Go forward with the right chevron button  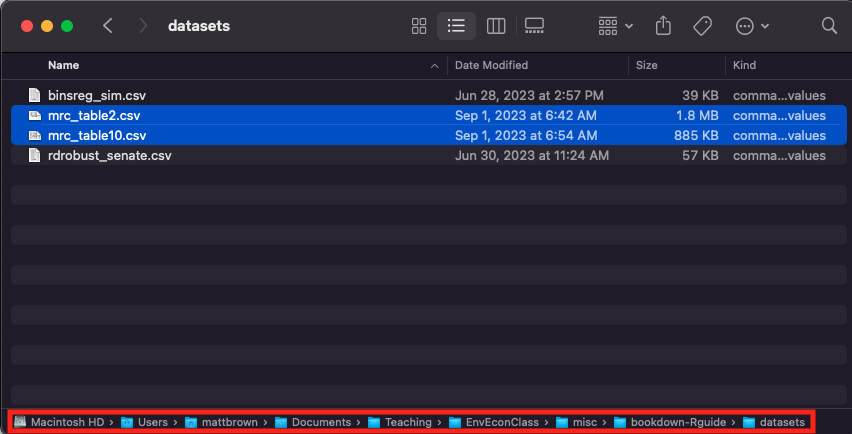click(x=143, y=26)
